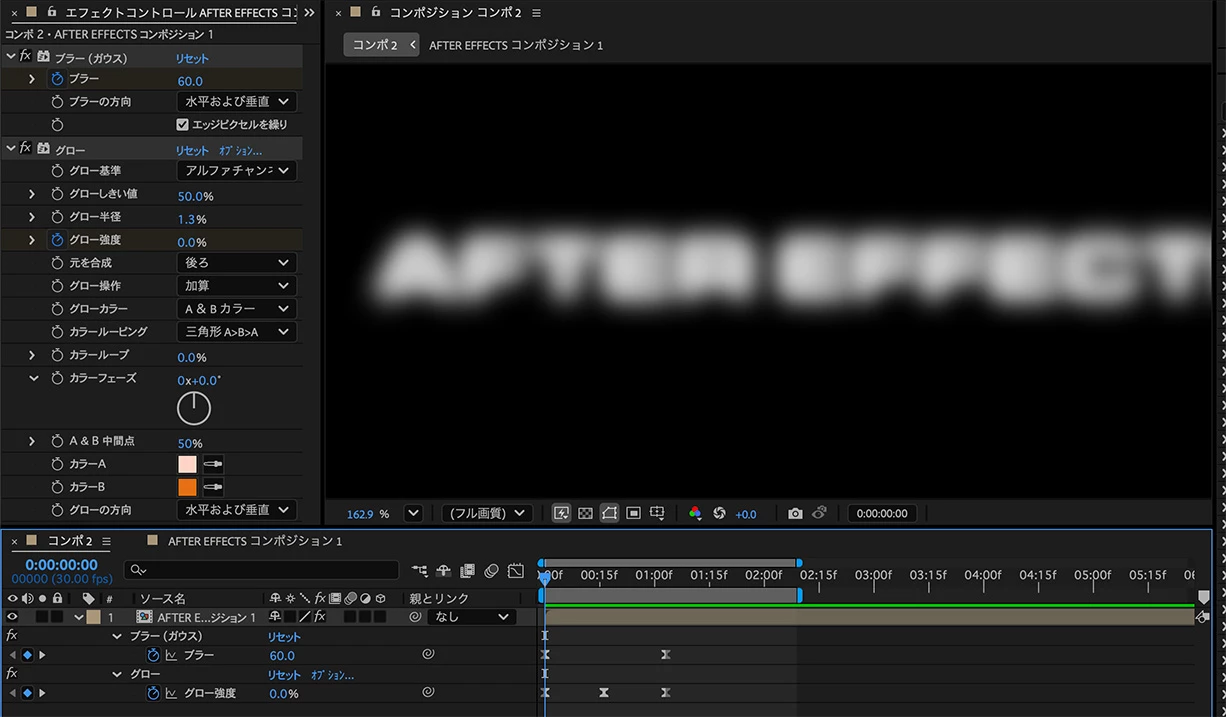Viewport: 1226px width, 717px height.
Task: Click オプション for グロー in effect controls
Action: tap(240, 151)
